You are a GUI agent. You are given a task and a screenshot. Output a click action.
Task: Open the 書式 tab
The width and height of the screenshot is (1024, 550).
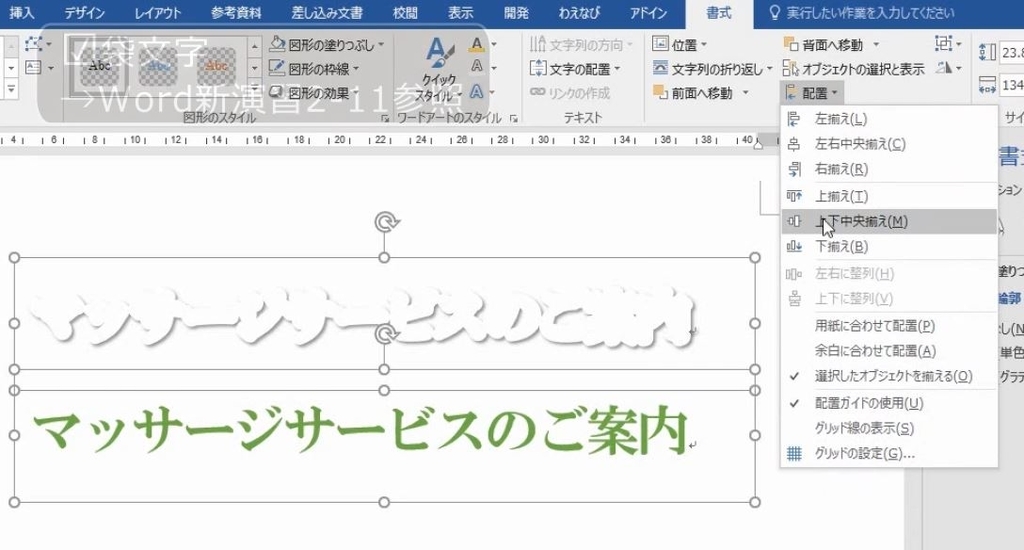click(719, 13)
